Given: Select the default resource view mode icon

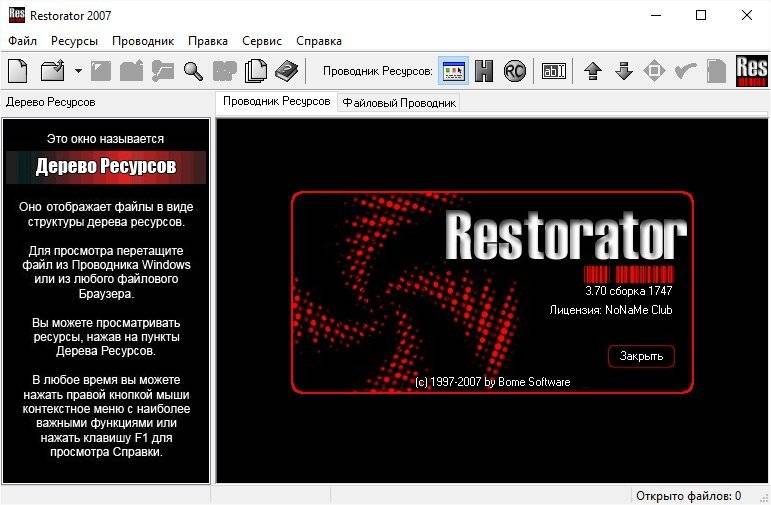Looking at the screenshot, I should (453, 71).
